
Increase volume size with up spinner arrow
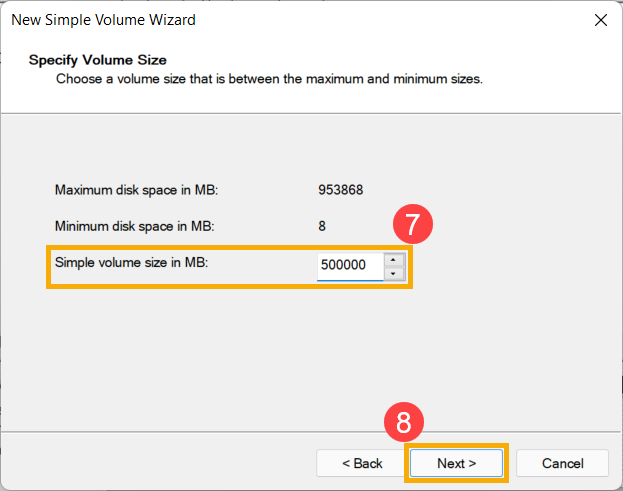tap(394, 259)
